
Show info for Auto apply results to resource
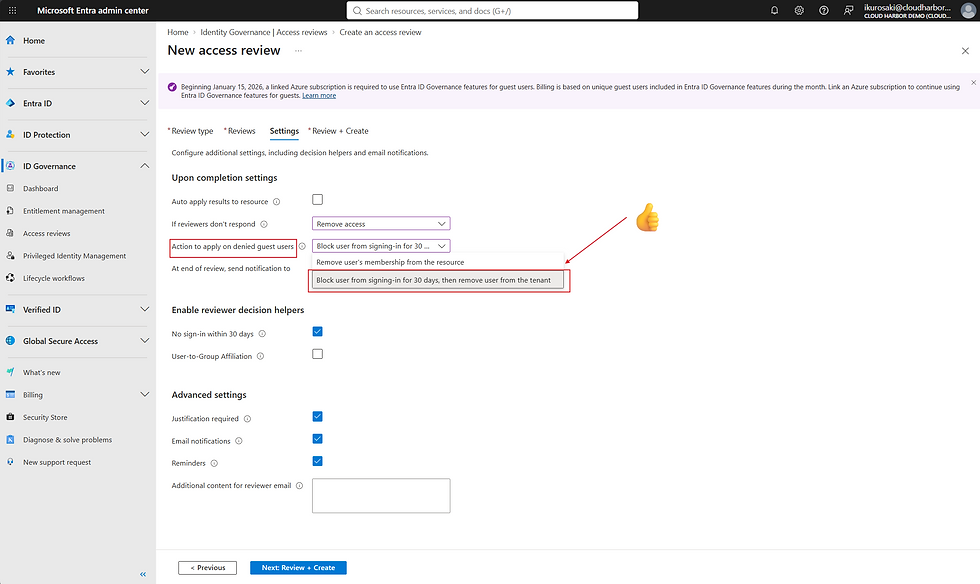tap(276, 202)
